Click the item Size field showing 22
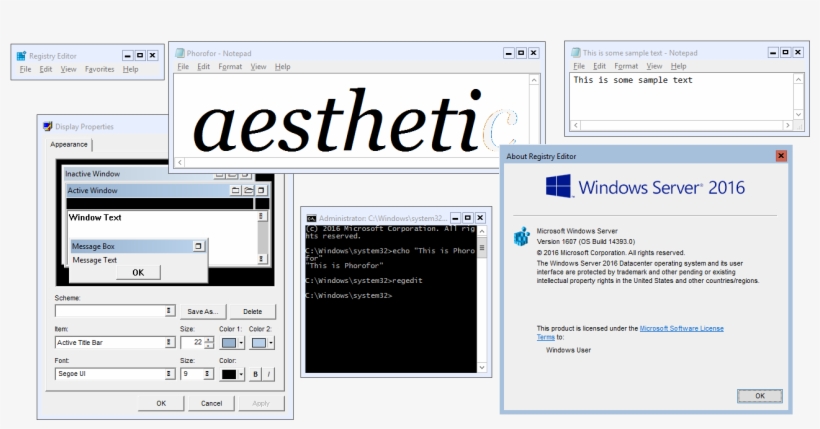This screenshot has width=820, height=429. pyautogui.click(x=192, y=342)
